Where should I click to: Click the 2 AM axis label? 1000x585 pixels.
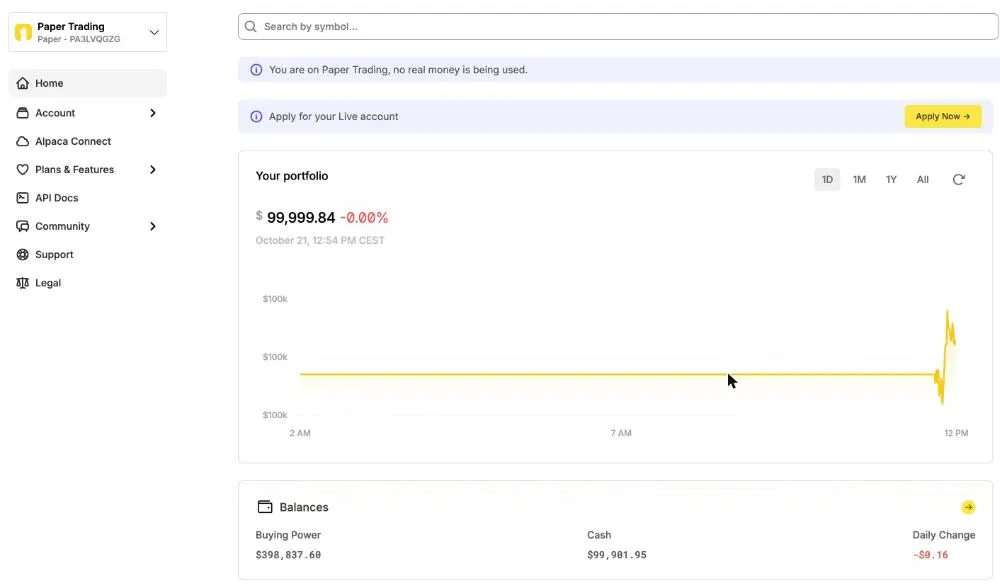click(x=300, y=433)
